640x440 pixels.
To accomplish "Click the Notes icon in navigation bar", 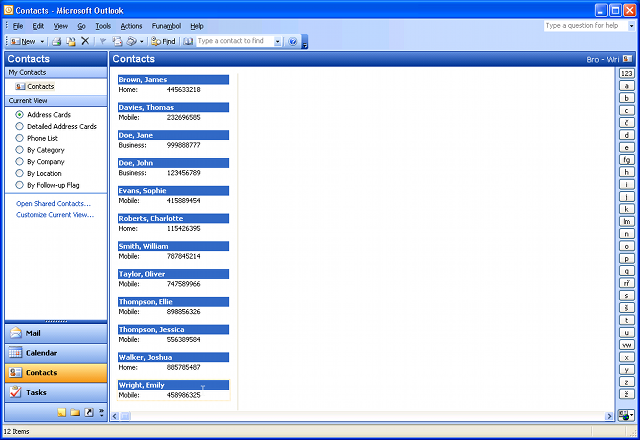I will (61, 413).
